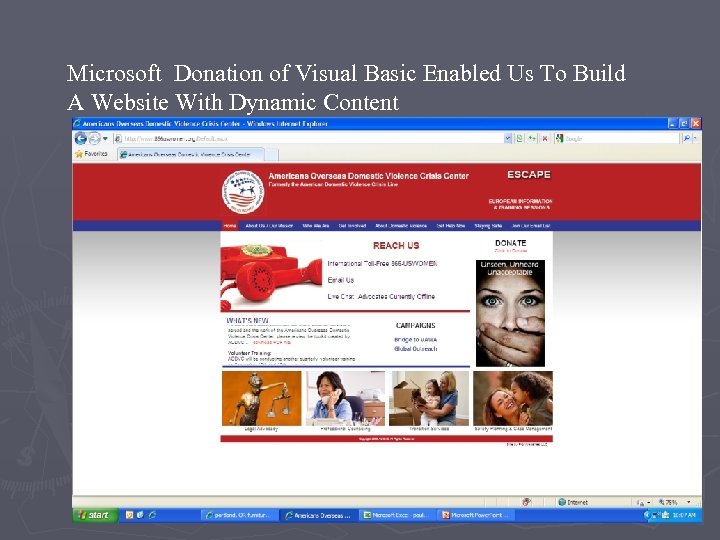
Task: Open the Get Involved menu item
Action: click(x=352, y=226)
